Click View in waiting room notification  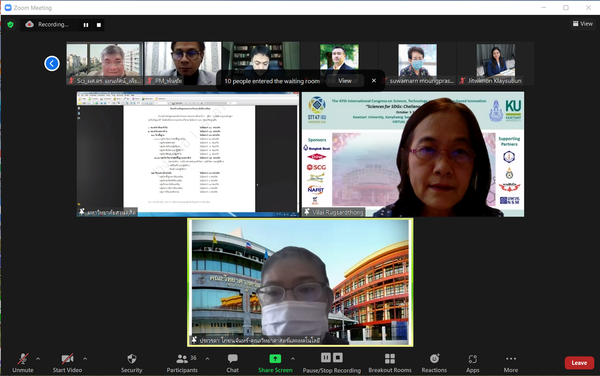point(345,81)
